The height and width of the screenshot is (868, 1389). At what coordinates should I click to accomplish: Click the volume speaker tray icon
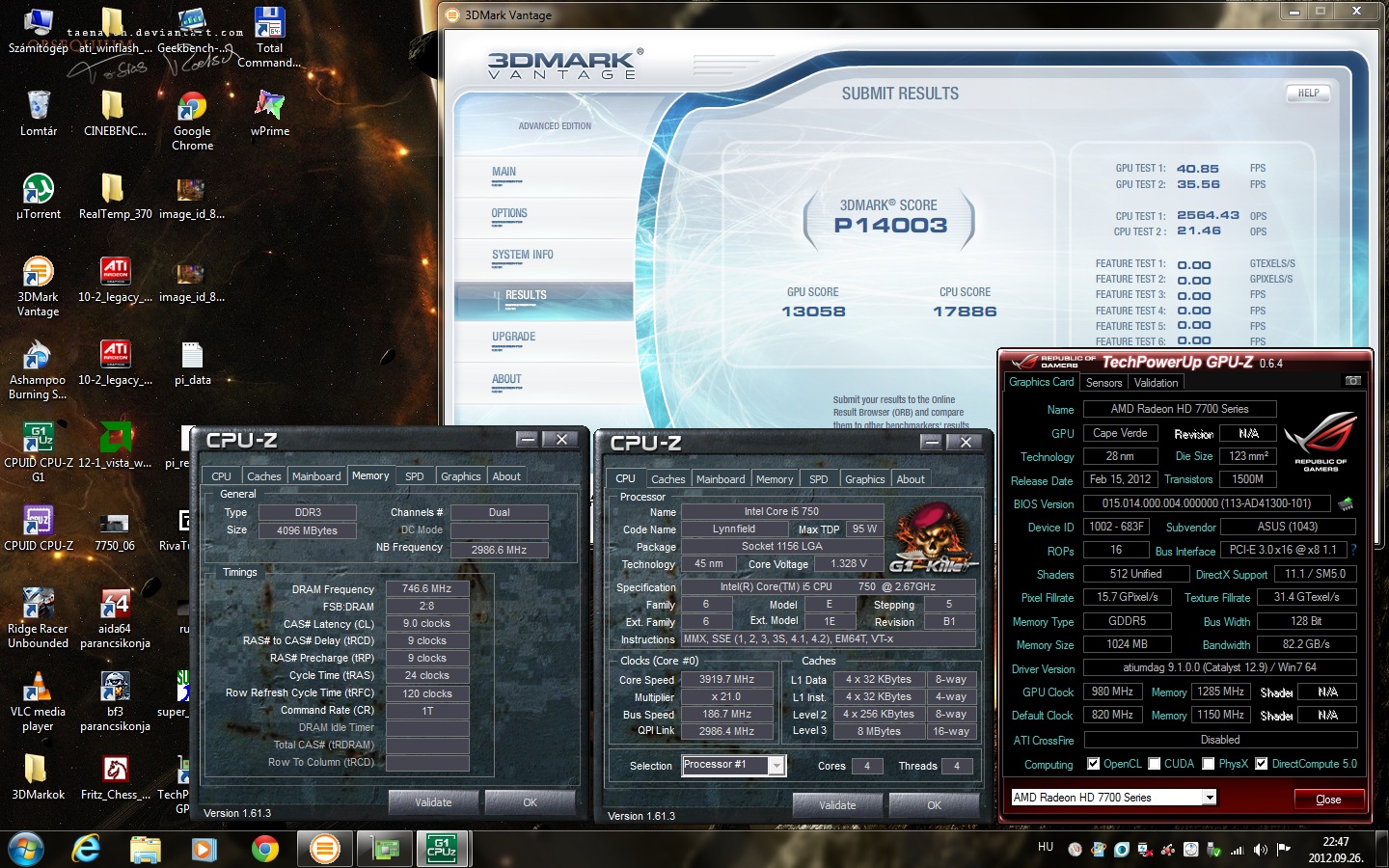[1260, 850]
